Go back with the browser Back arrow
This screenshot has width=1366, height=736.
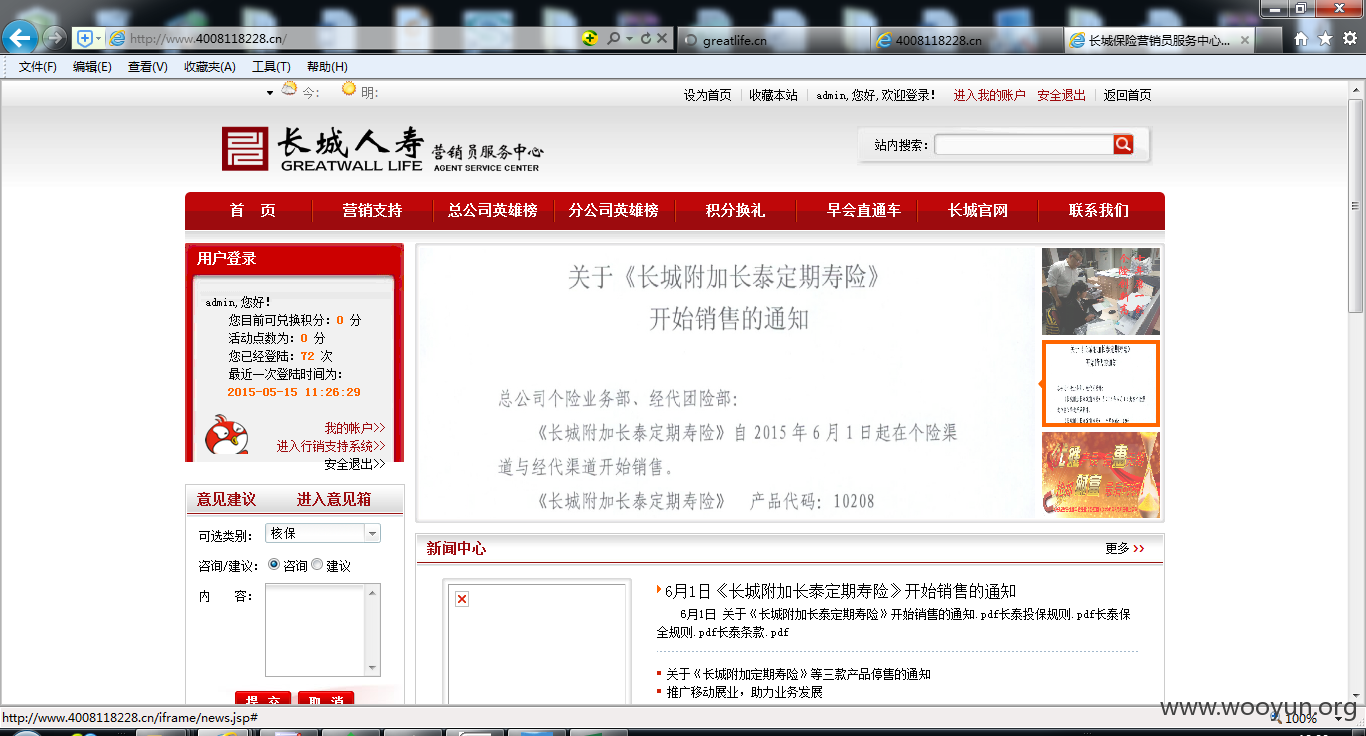(20, 38)
